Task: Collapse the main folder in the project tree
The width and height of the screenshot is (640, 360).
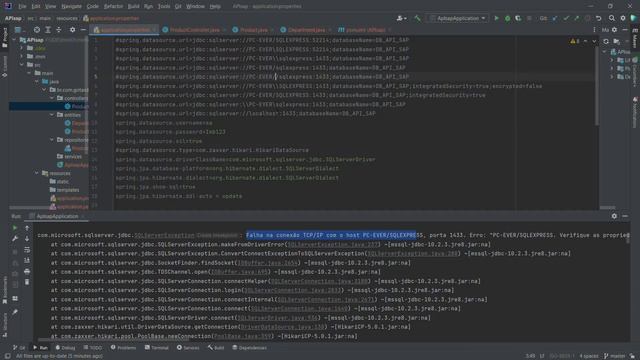Action: point(29,73)
